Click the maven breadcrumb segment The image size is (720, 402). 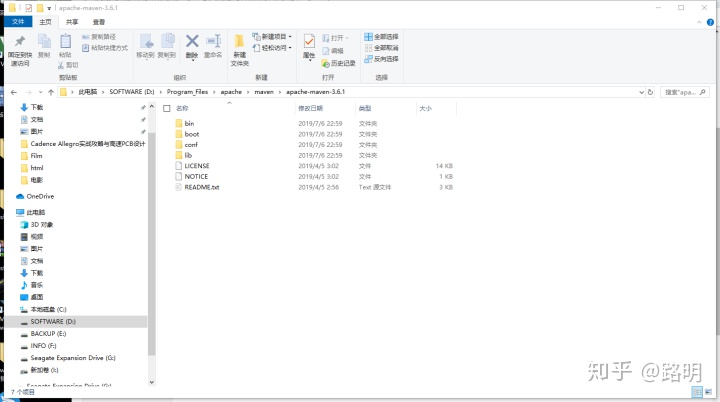(264, 92)
